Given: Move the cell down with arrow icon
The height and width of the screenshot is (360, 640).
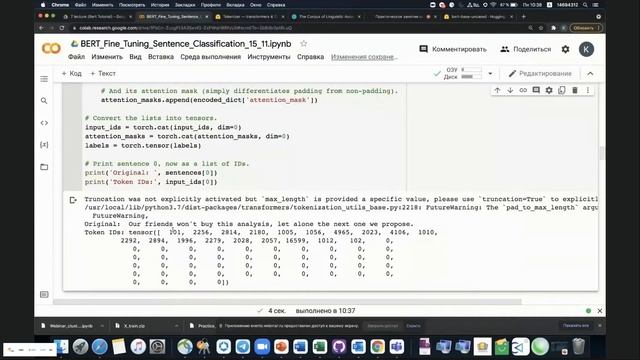Looking at the screenshot, I should click(510, 90).
